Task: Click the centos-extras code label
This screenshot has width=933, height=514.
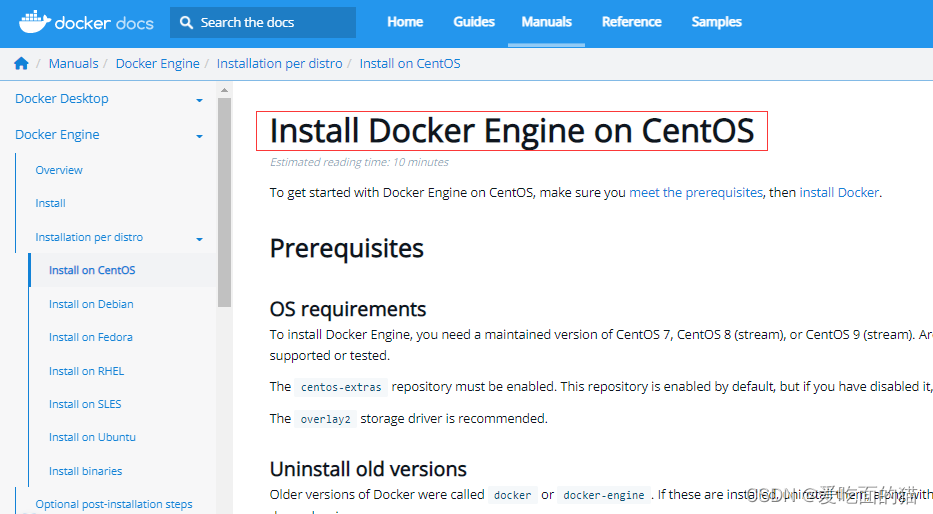Action: point(341,387)
